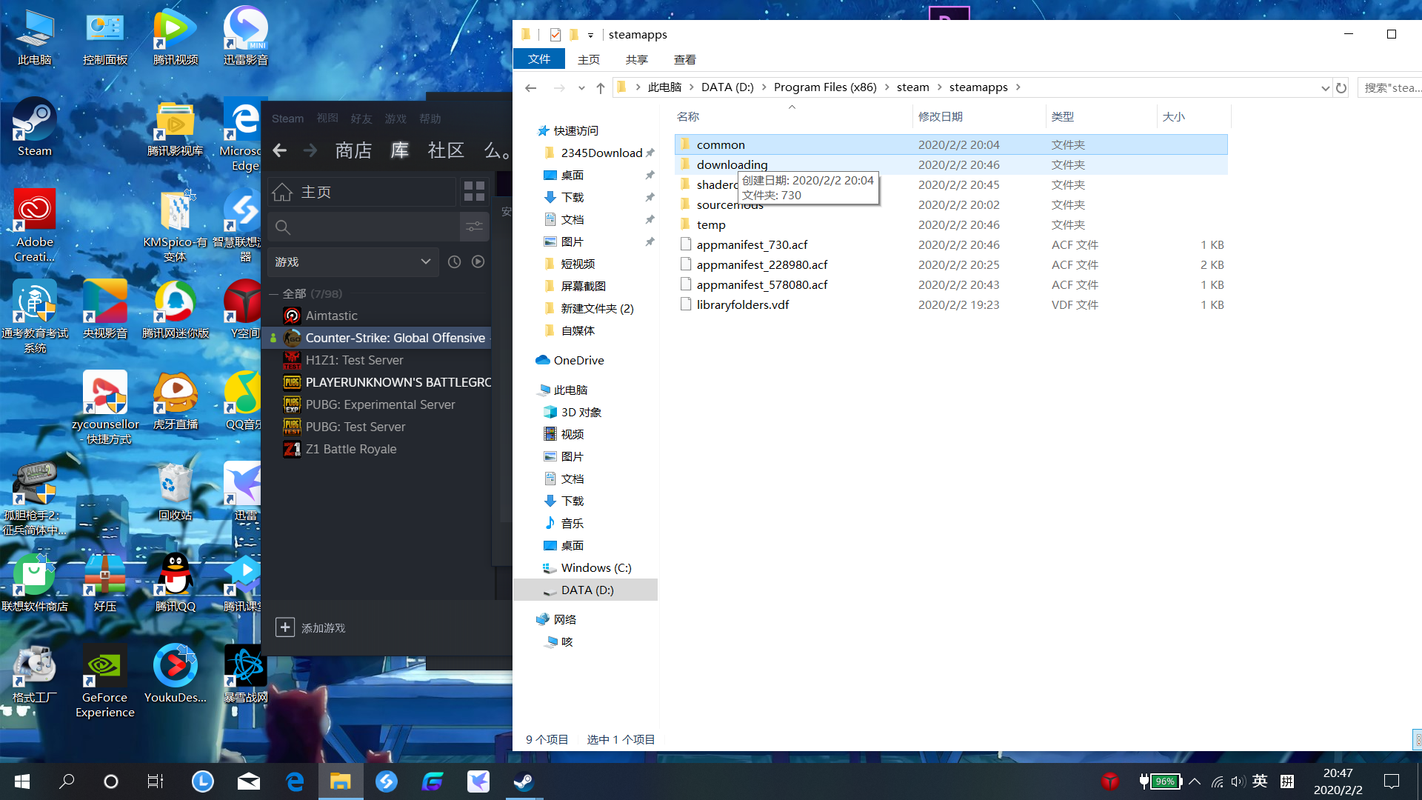Select the recent clock filter icon in Steam
This screenshot has width=1422, height=800.
[x=454, y=262]
